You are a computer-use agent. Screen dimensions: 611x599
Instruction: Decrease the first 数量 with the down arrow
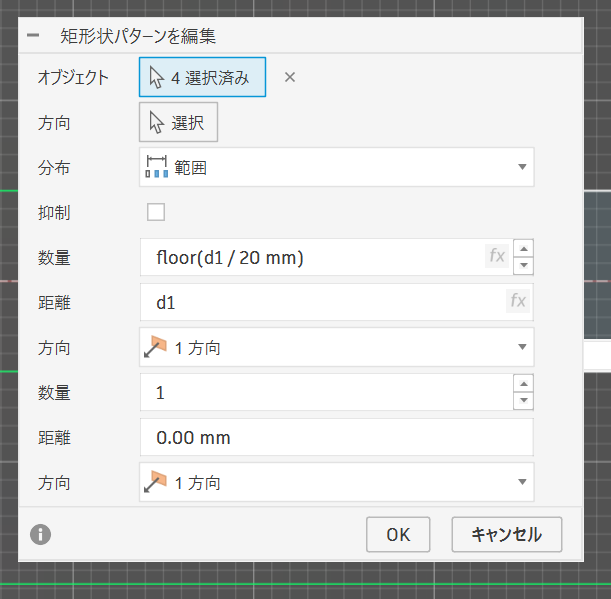tap(523, 265)
